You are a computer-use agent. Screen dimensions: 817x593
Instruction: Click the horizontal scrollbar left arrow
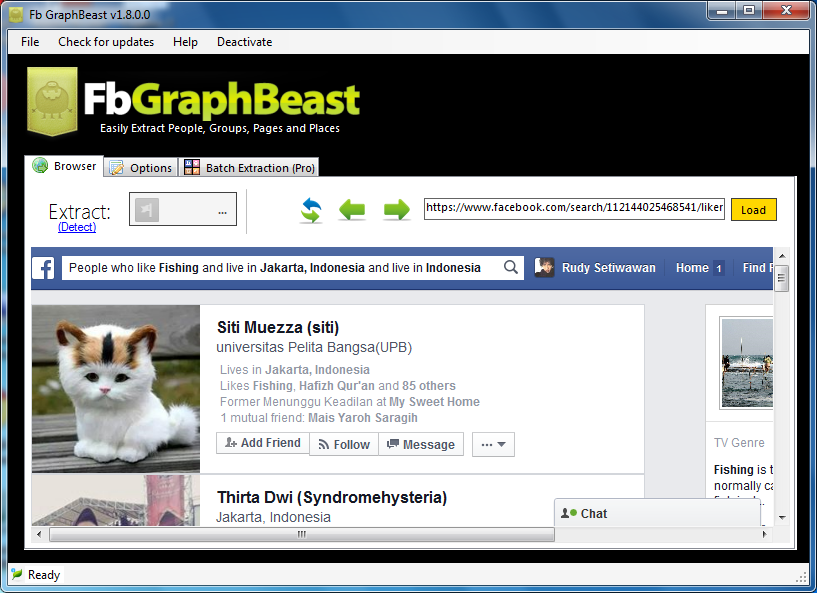[39, 534]
